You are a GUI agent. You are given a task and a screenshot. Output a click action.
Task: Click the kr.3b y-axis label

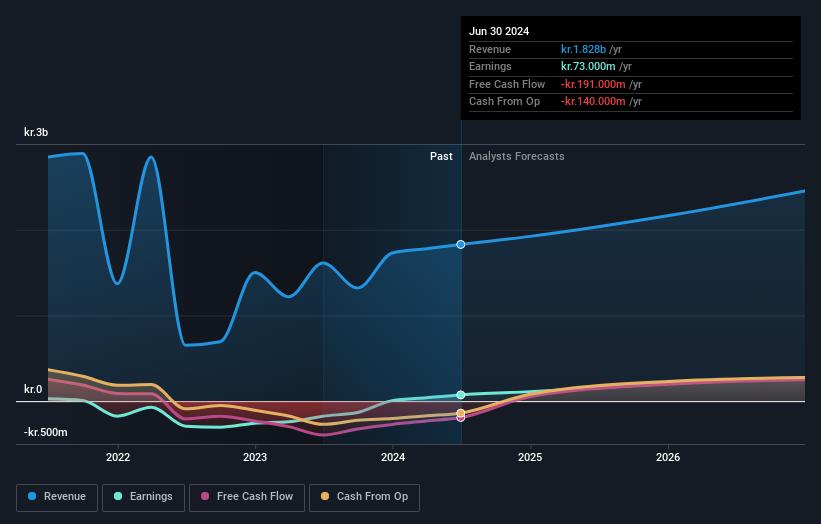point(36,132)
